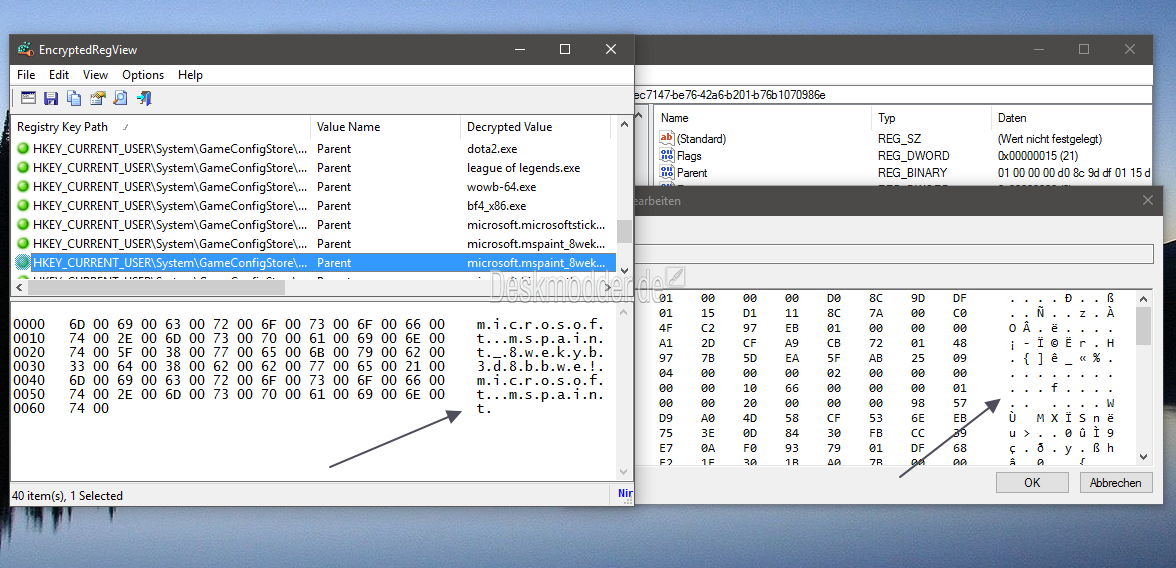Screen dimensions: 1176x568
Task: Click the '40 item(s), 1 Selected' status text
Action: coord(67,495)
